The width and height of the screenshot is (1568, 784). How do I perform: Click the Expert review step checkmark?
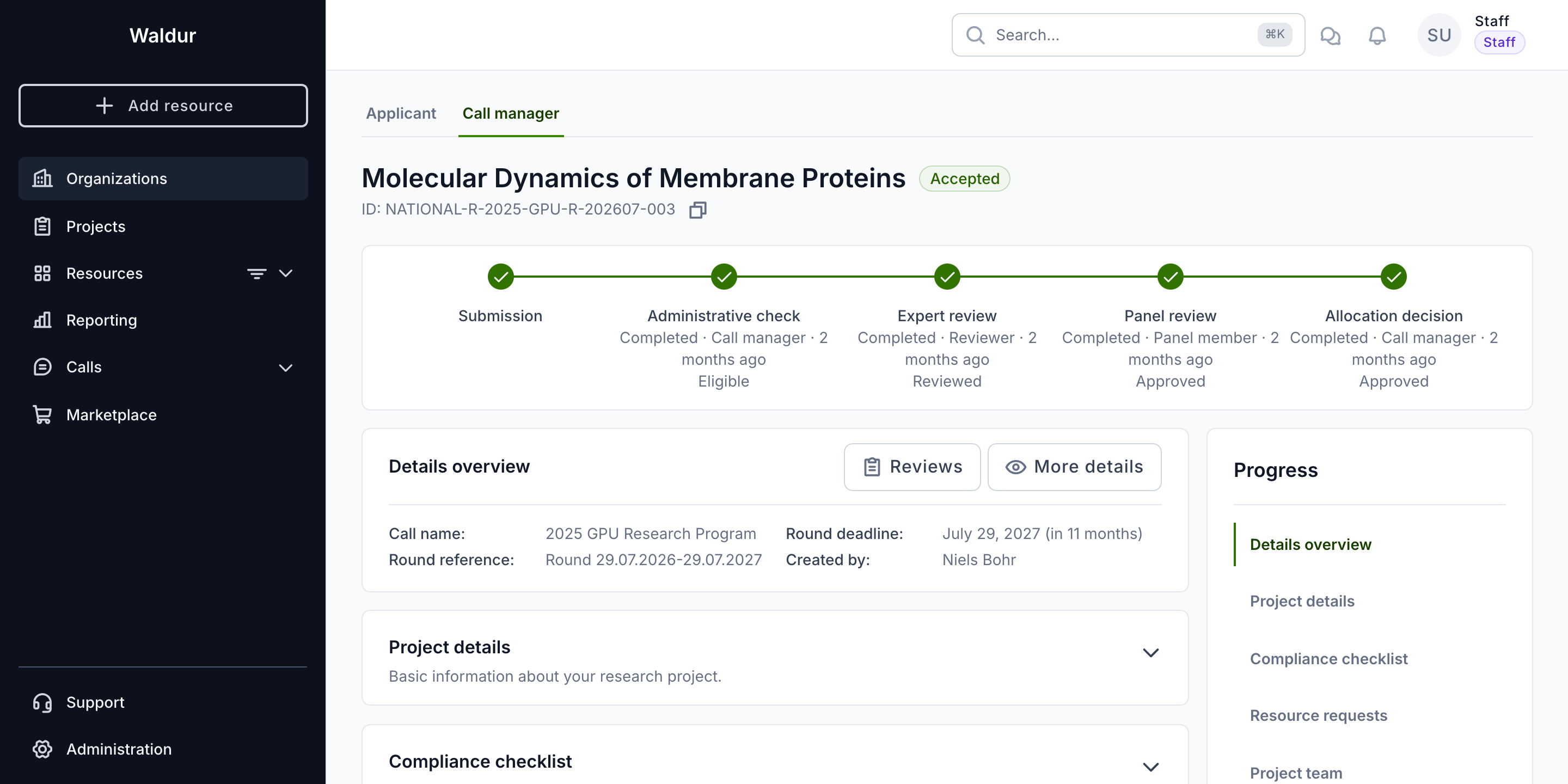coord(947,277)
